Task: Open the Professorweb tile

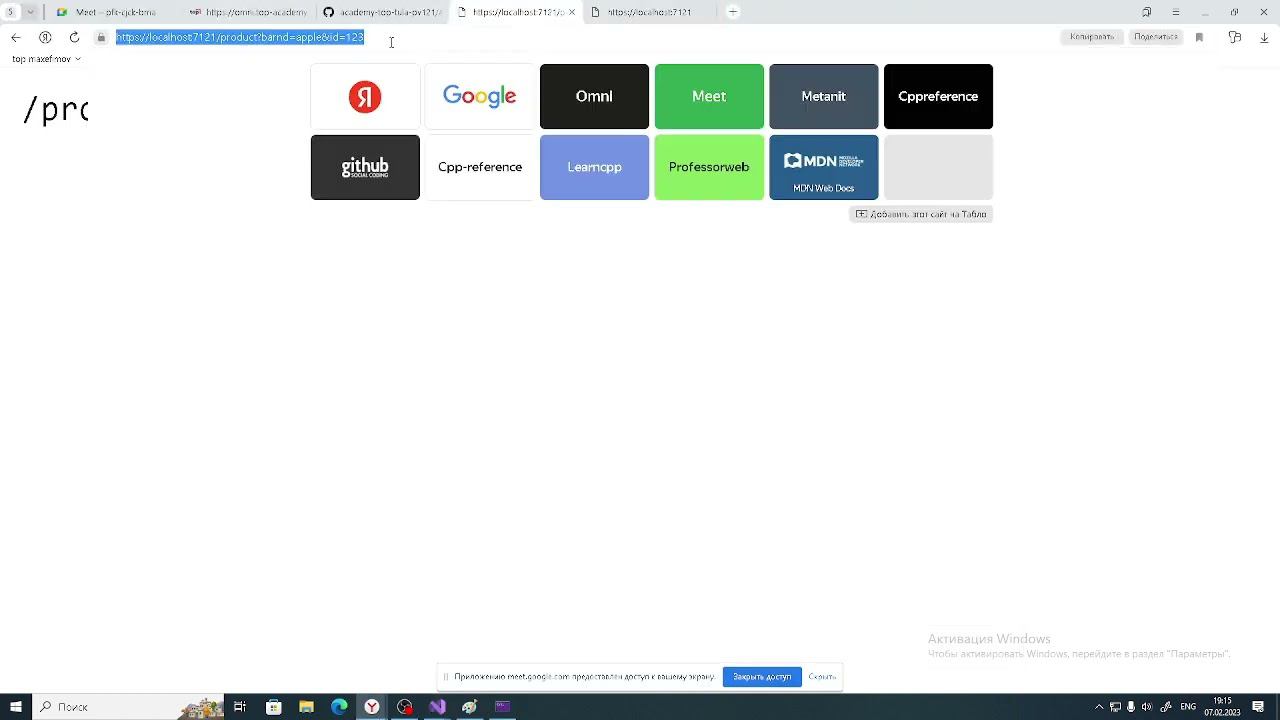Action: pos(709,167)
